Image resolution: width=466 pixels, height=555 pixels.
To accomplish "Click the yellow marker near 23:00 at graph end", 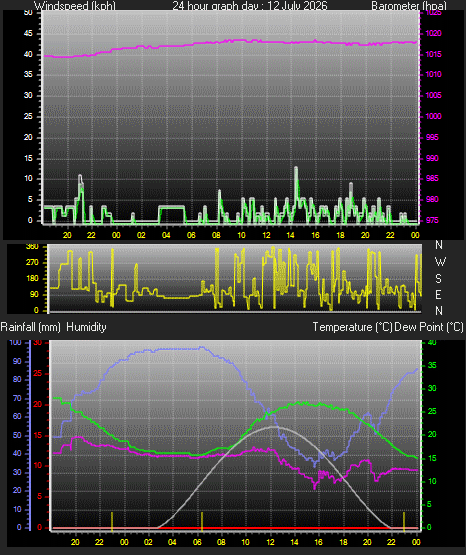I will tap(404, 521).
